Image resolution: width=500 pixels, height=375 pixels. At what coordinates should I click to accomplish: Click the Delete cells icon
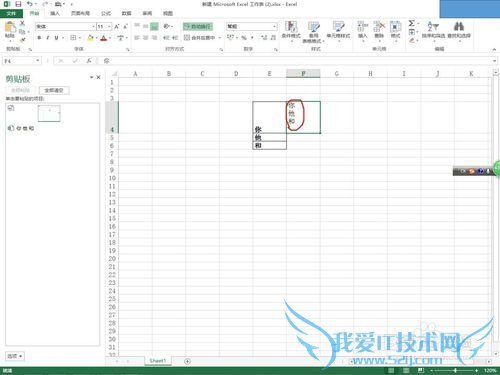(x=379, y=26)
